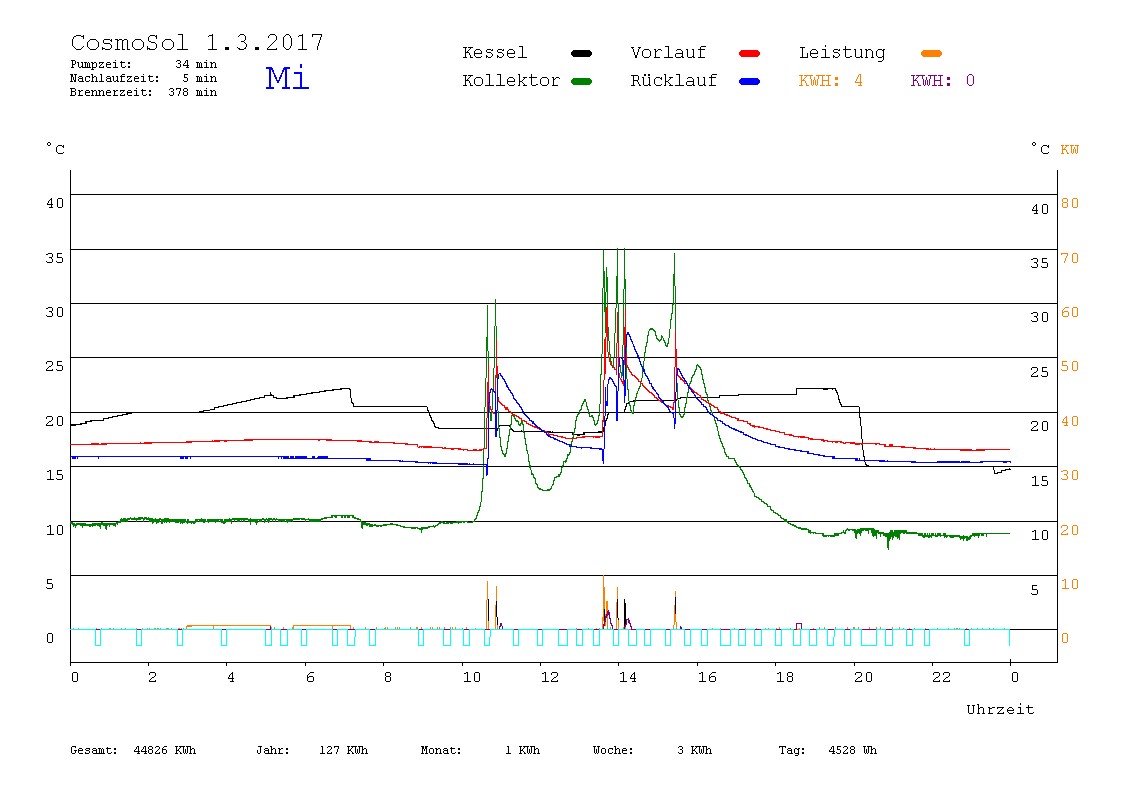This screenshot has height=812, width=1148.
Task: Click the Leistung legend label
Action: [842, 53]
